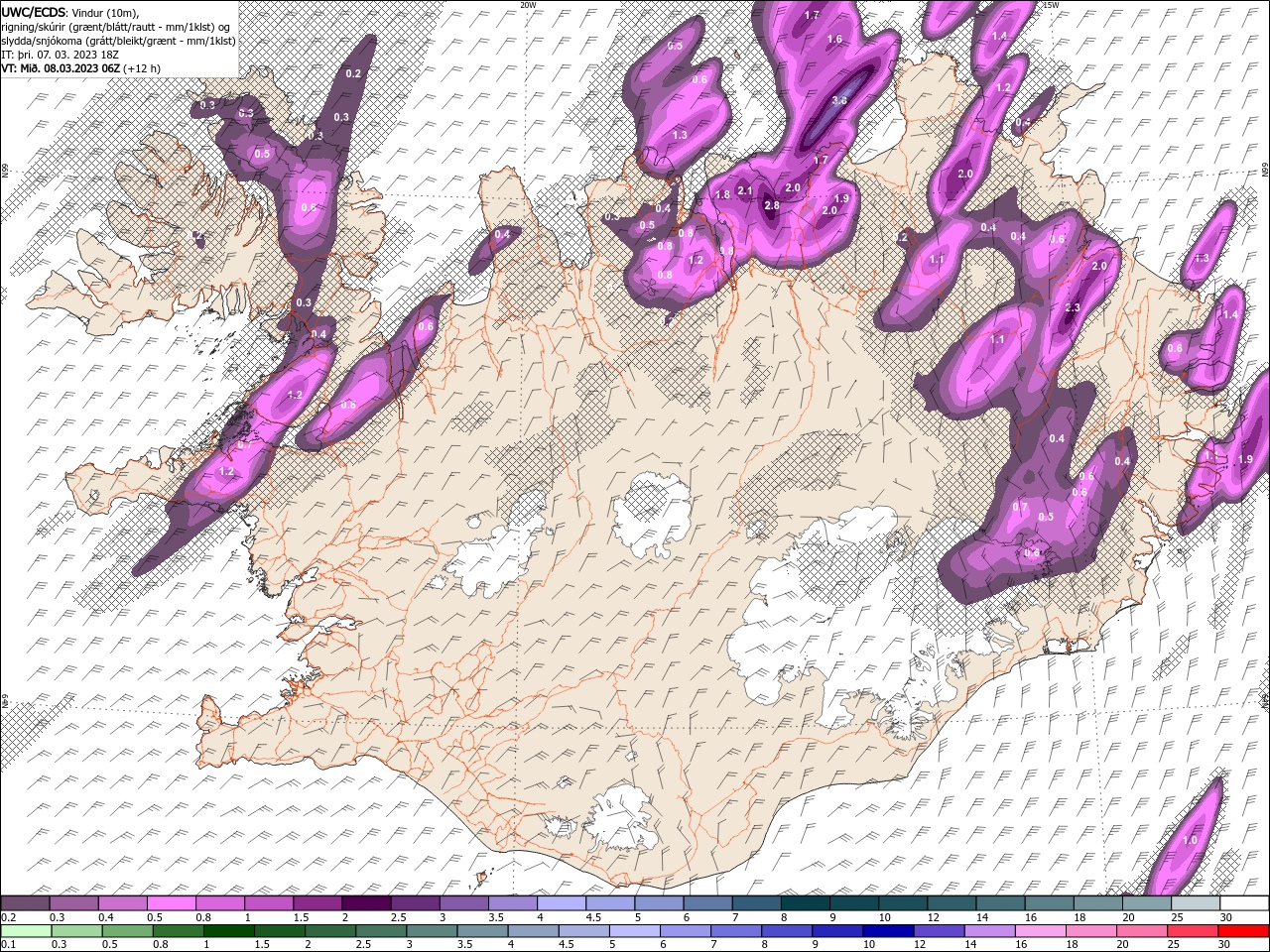Select the deep blue rain swatch labelled 10
This screenshot has width=1270, height=952.
[x=887, y=931]
